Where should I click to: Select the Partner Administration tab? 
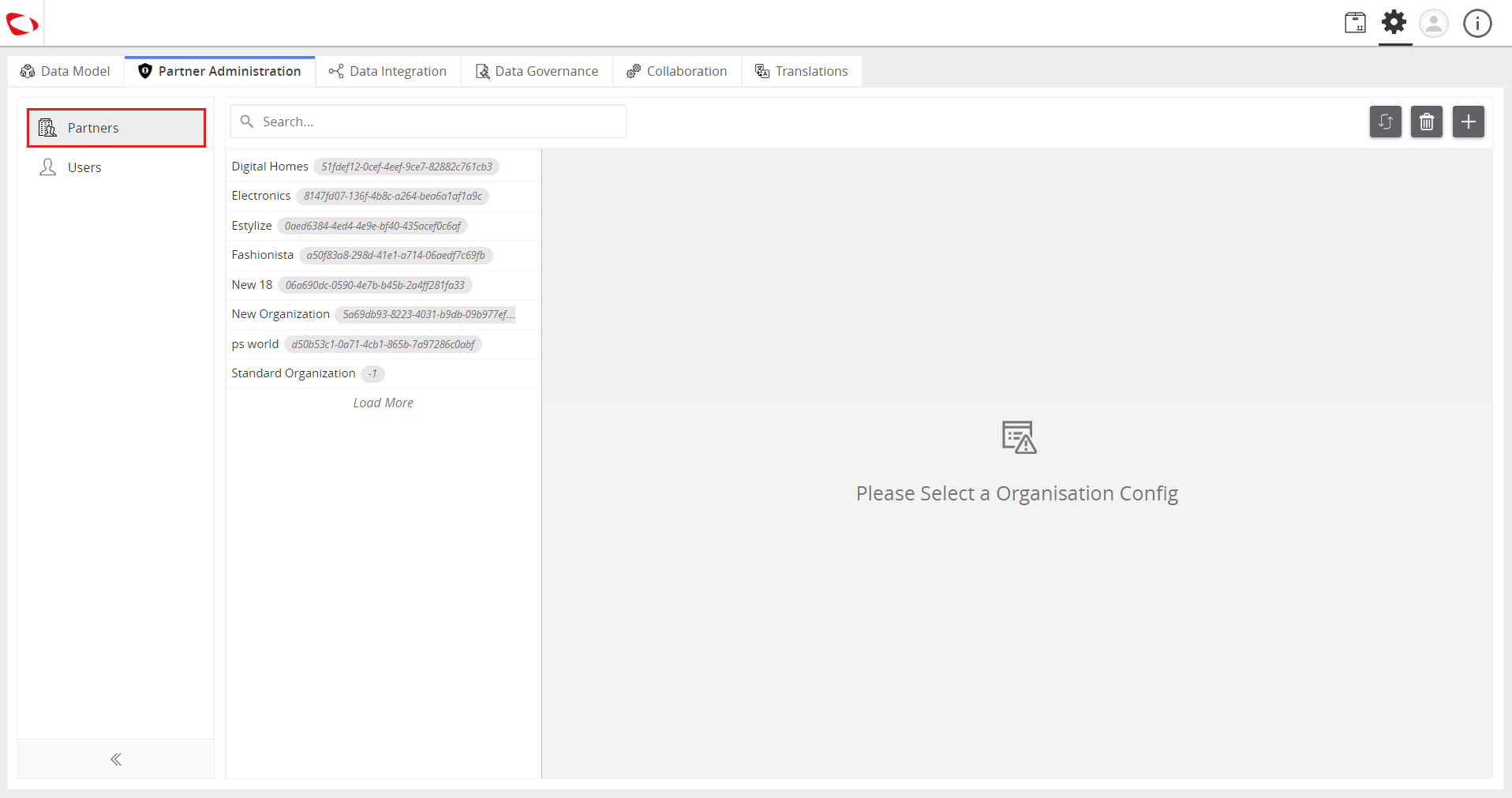219,71
